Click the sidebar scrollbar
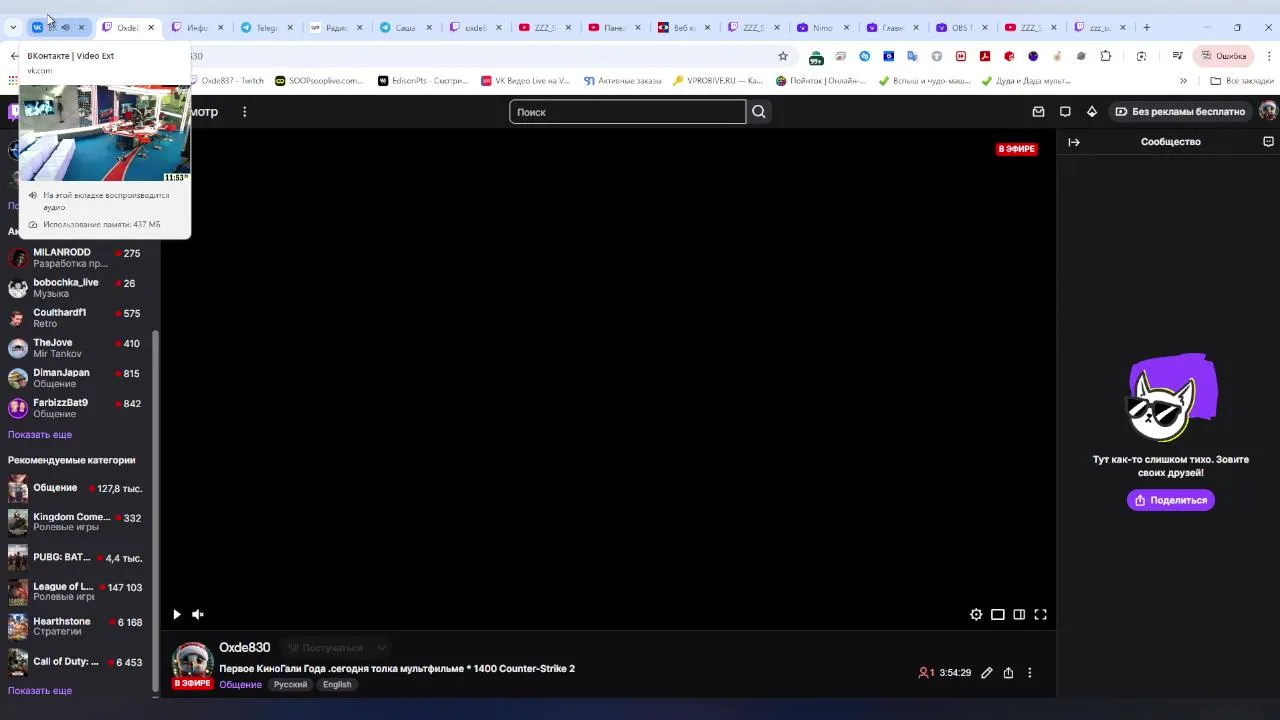Screen dimensions: 1280x720 click(x=155, y=510)
